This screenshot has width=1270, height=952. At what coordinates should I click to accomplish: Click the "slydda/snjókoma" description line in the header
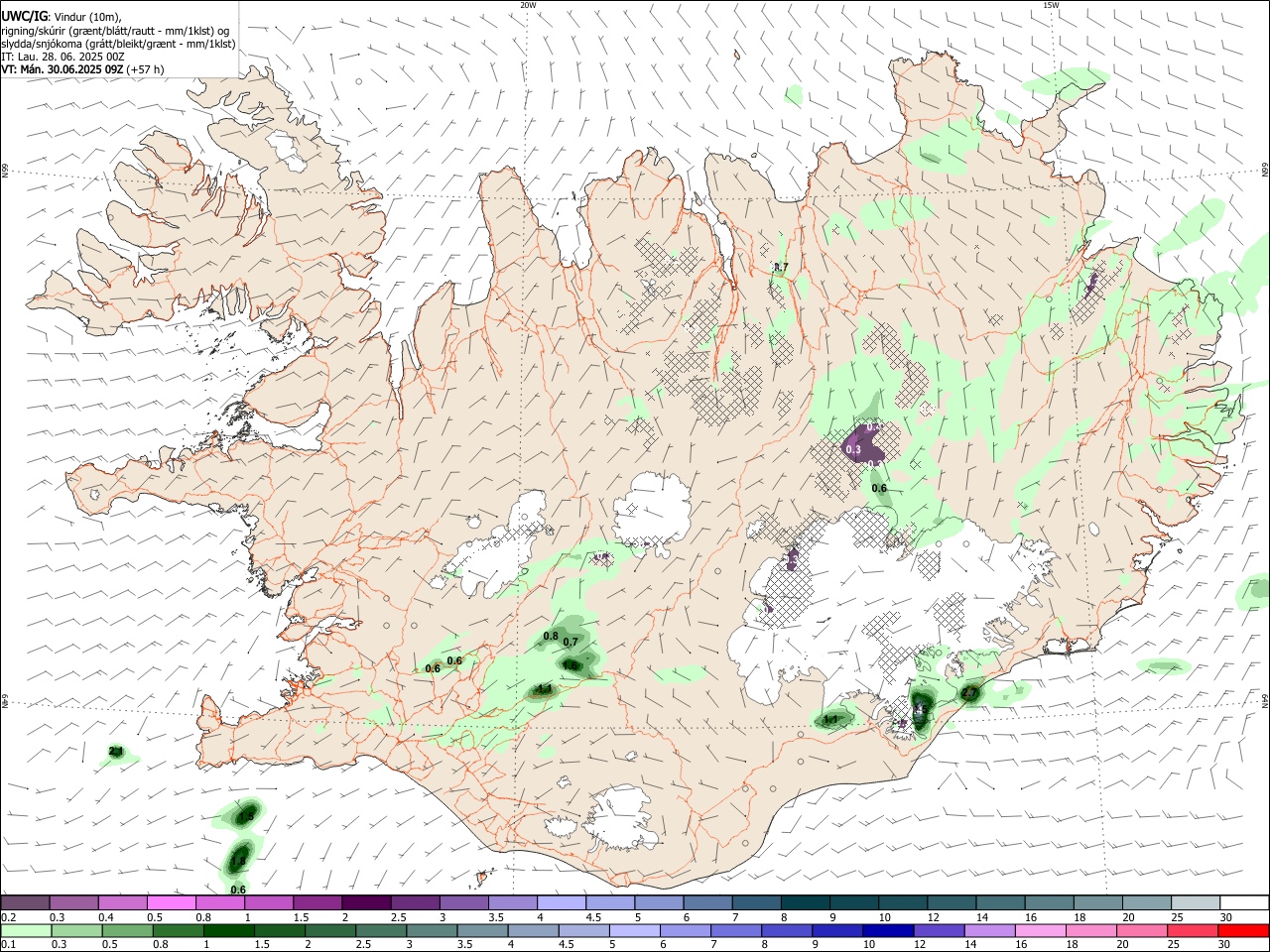[118, 44]
